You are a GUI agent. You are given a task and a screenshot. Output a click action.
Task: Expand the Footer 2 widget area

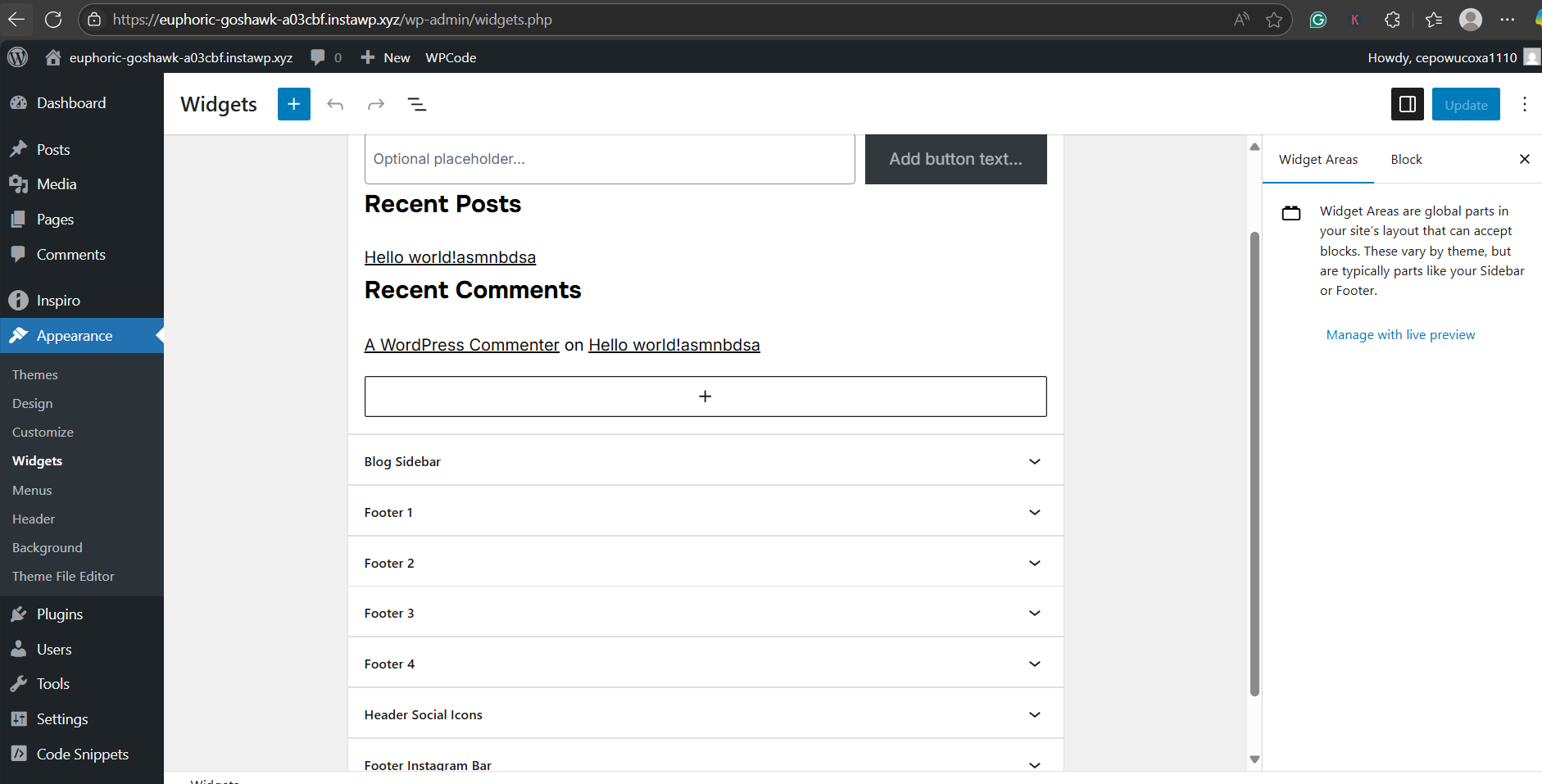(x=705, y=563)
